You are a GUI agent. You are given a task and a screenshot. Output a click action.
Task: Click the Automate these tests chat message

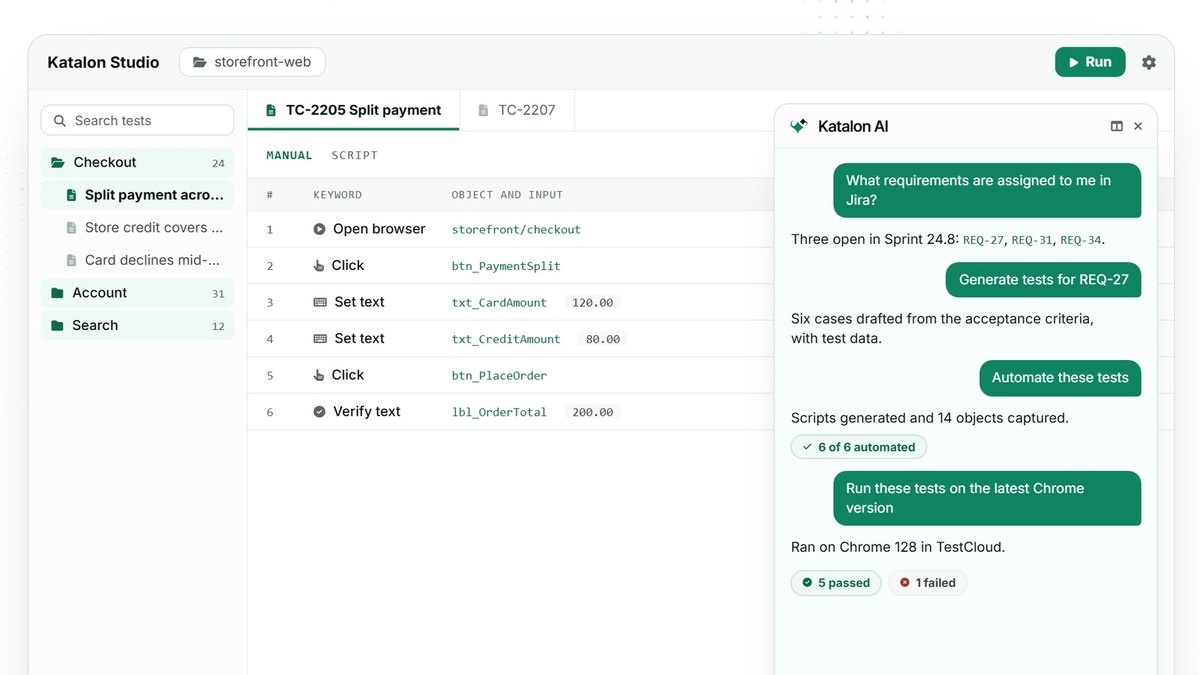coord(1060,378)
